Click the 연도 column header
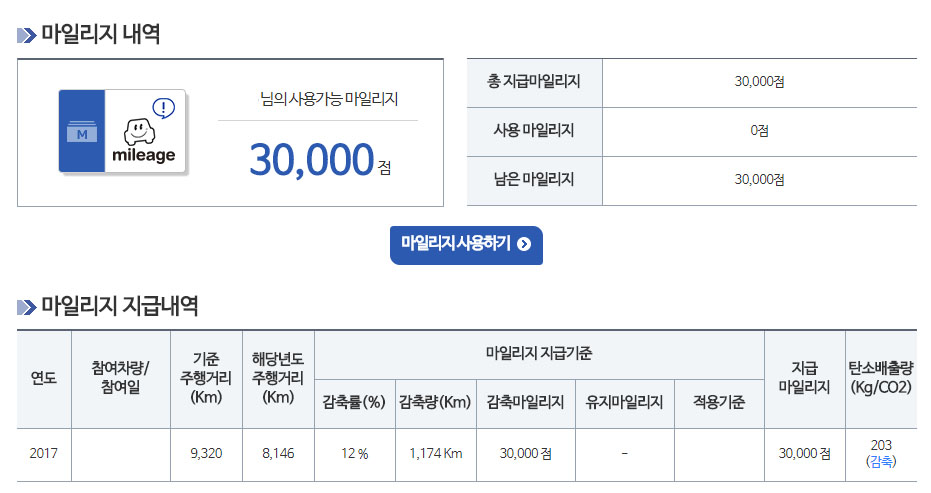This screenshot has height=493, width=931. point(44,379)
